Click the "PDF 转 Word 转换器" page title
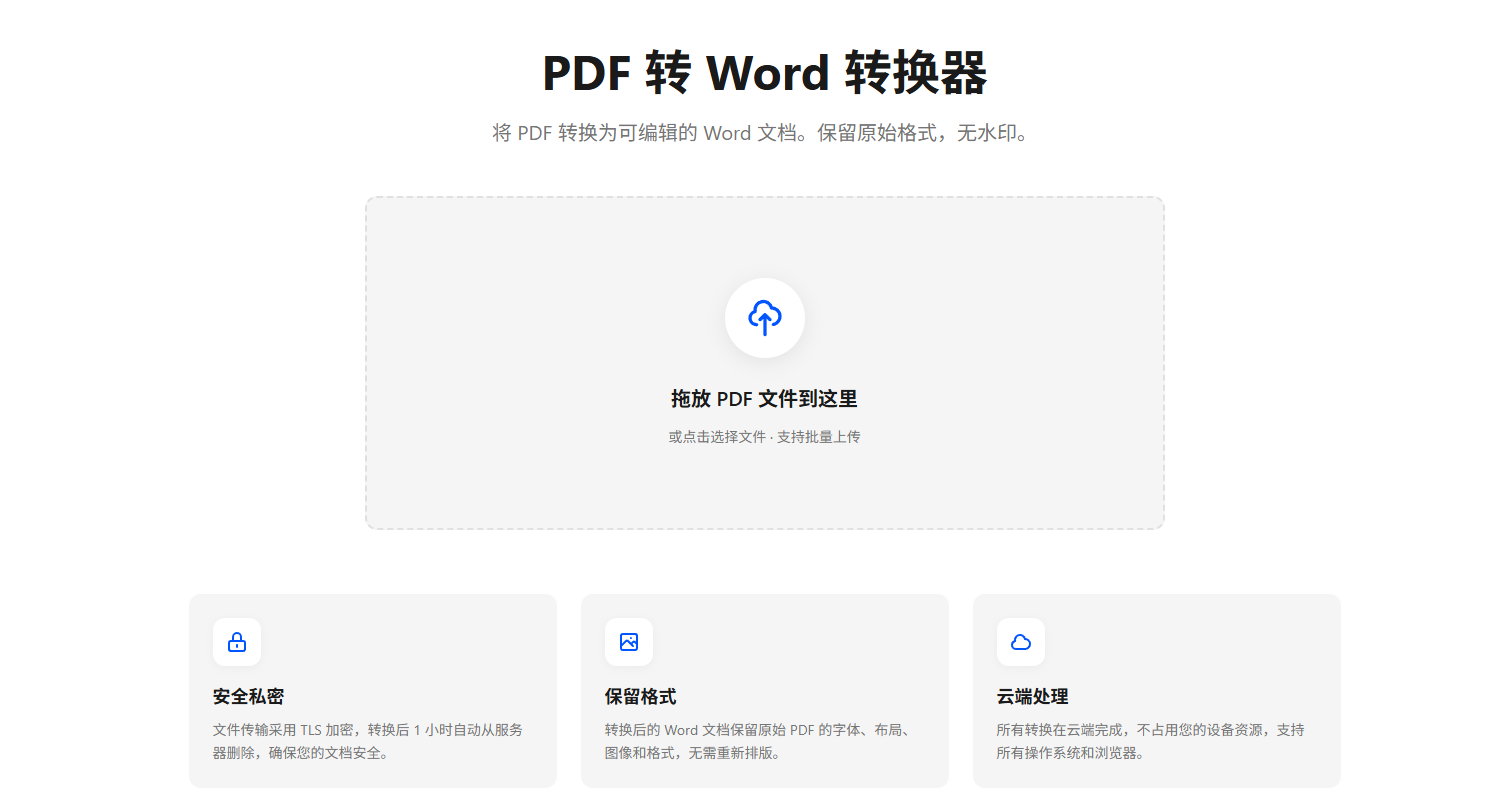The width and height of the screenshot is (1491, 797). (764, 73)
